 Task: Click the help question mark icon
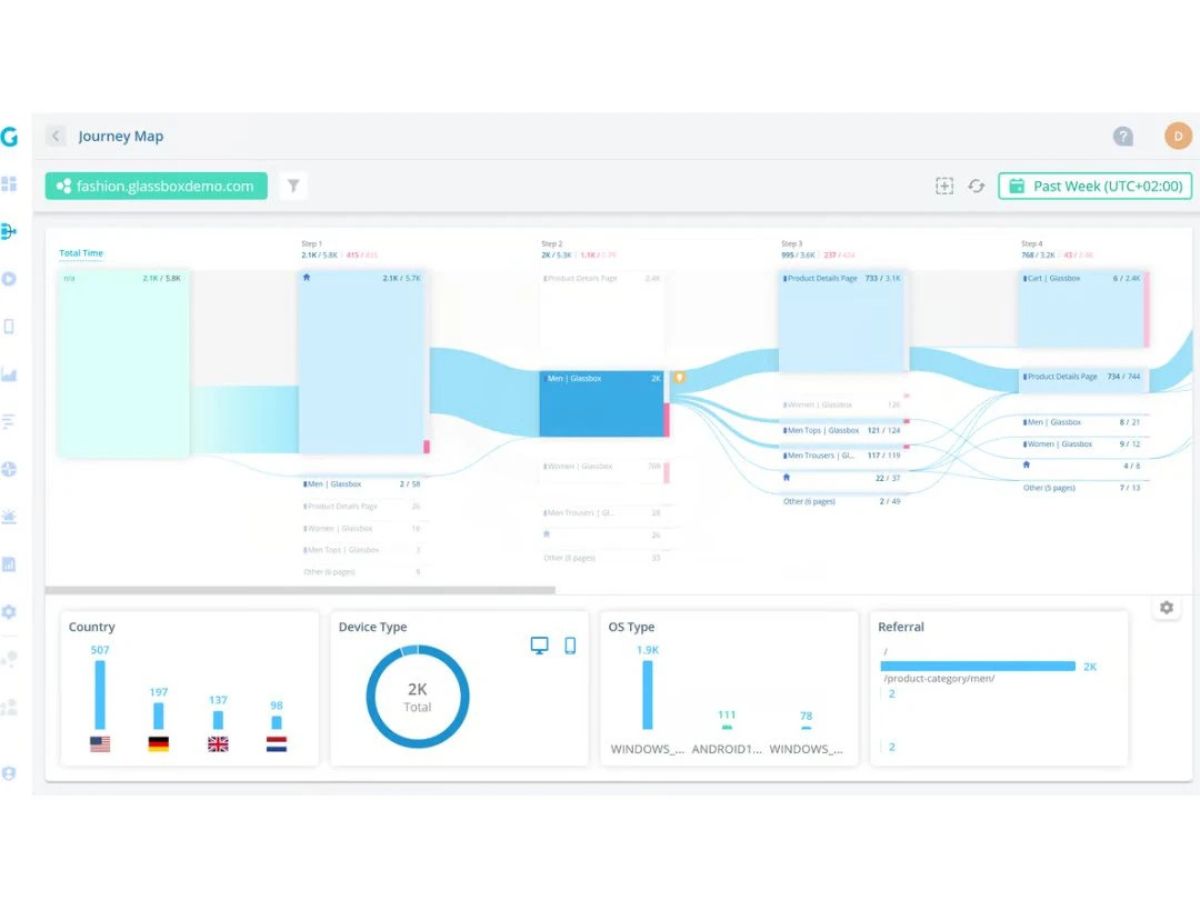pyautogui.click(x=1123, y=136)
